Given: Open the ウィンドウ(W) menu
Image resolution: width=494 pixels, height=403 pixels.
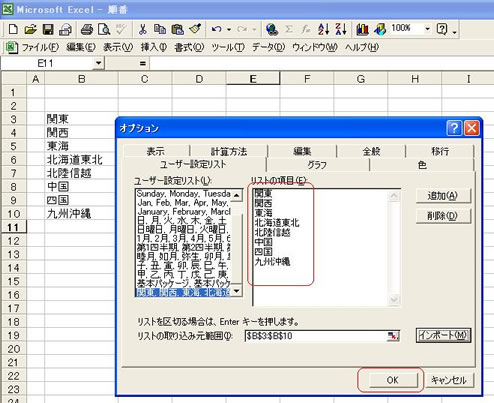Looking at the screenshot, I should tap(315, 47).
